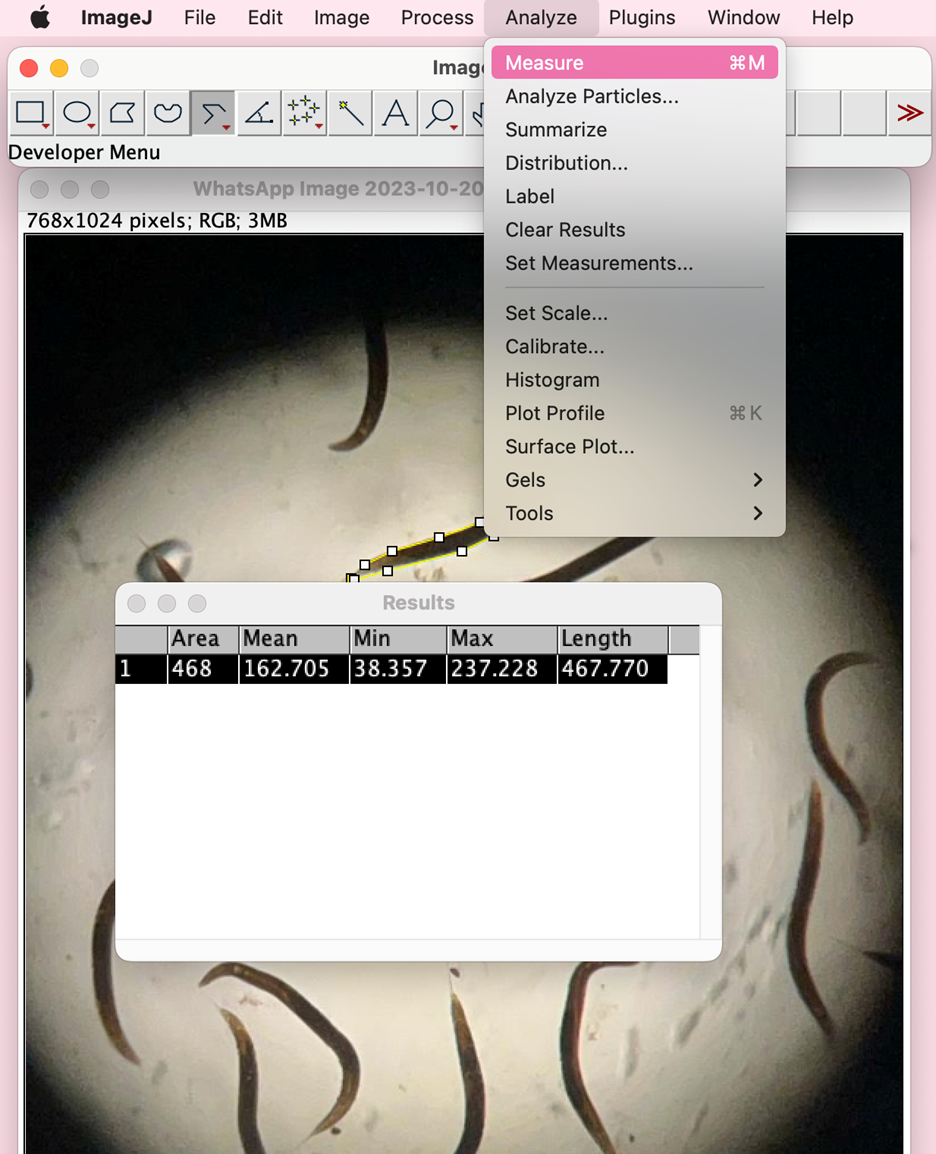936x1154 pixels.
Task: Open the Process menu
Action: 437,17
